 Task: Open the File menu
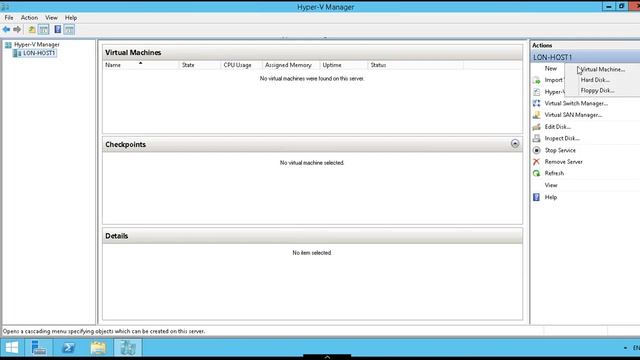click(9, 18)
